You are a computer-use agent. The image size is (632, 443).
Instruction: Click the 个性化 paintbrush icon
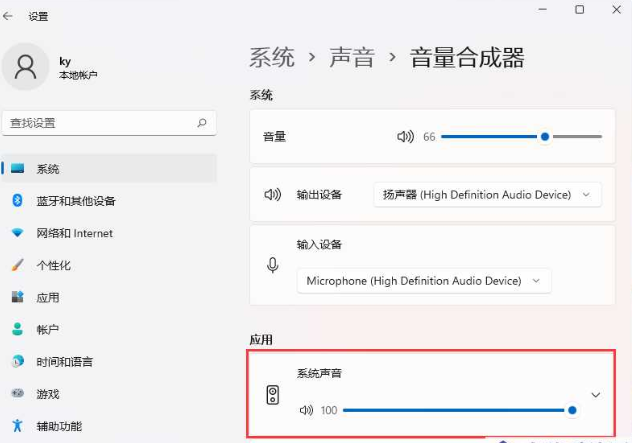pos(17,265)
